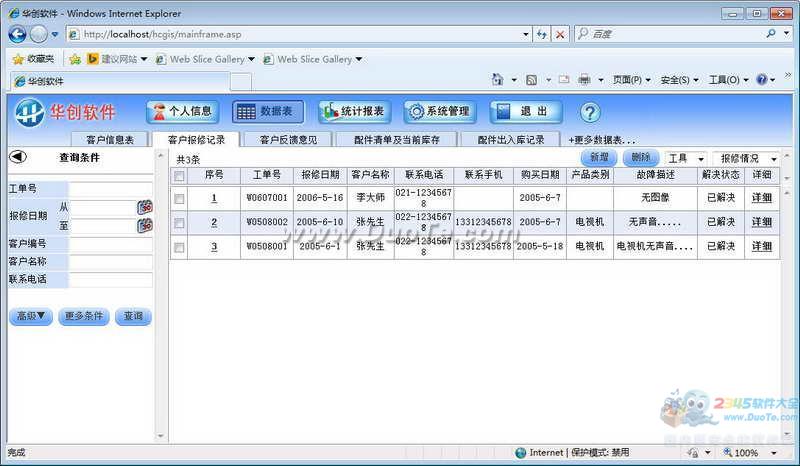Click the 退出 logout button
The height and width of the screenshot is (466, 800).
tap(526, 112)
